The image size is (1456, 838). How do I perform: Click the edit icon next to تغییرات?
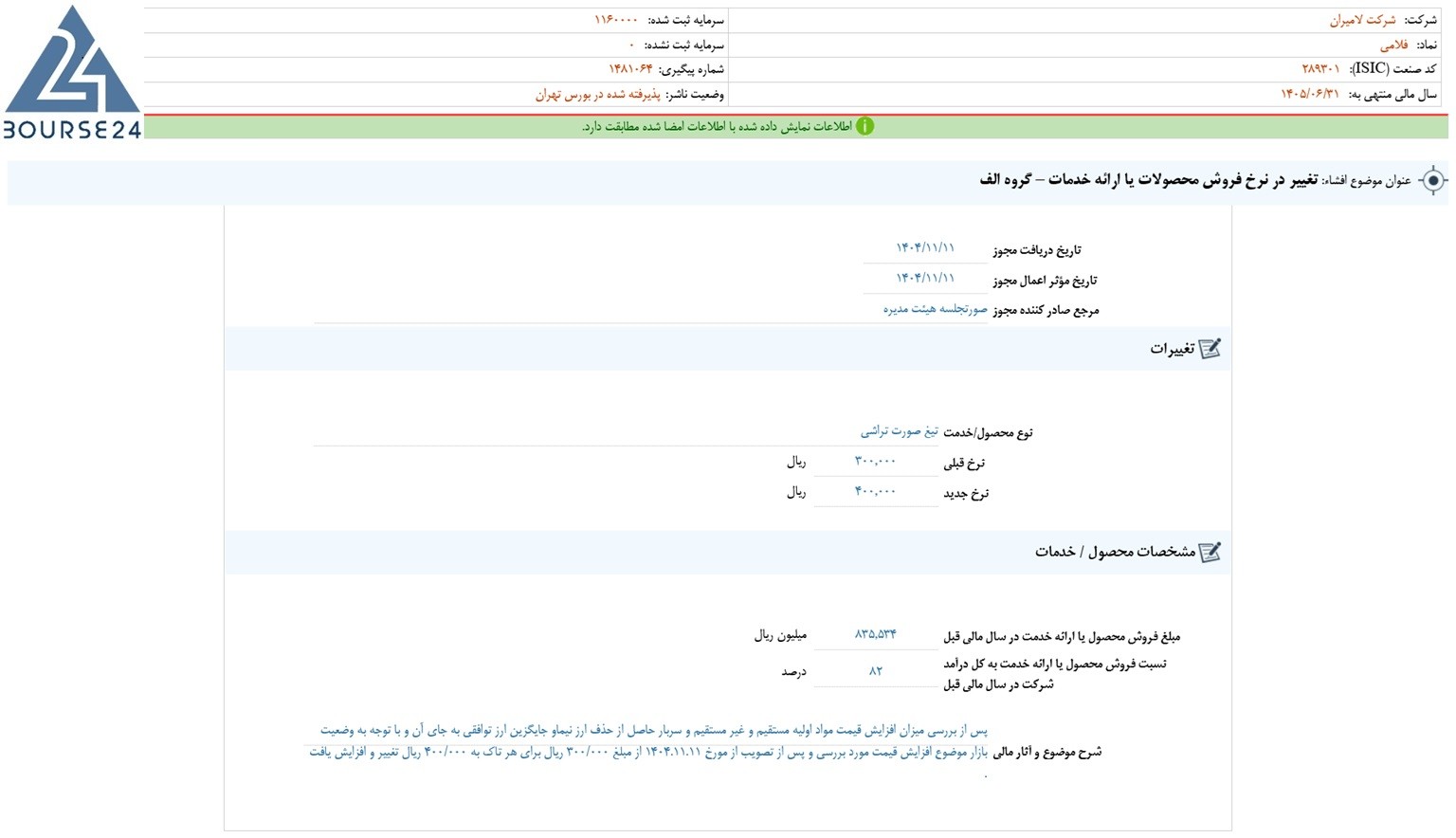(x=1210, y=349)
